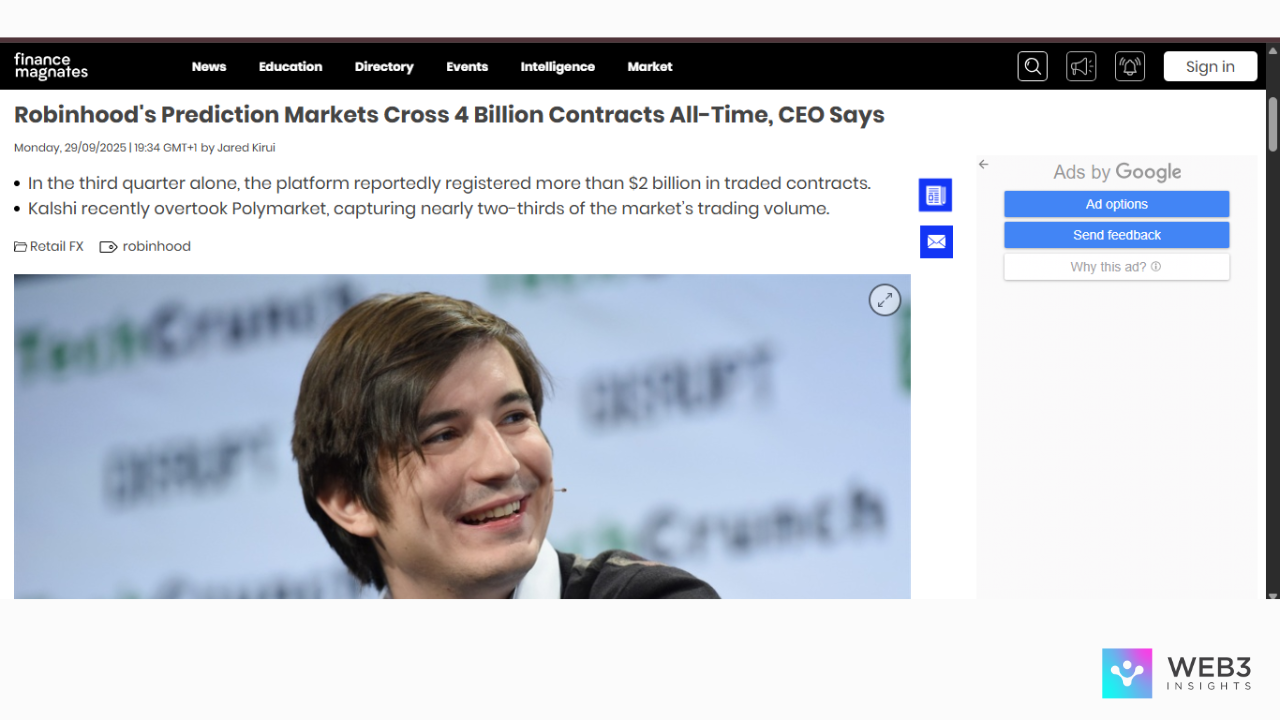
Task: Click the Ad options button
Action: 1116,204
